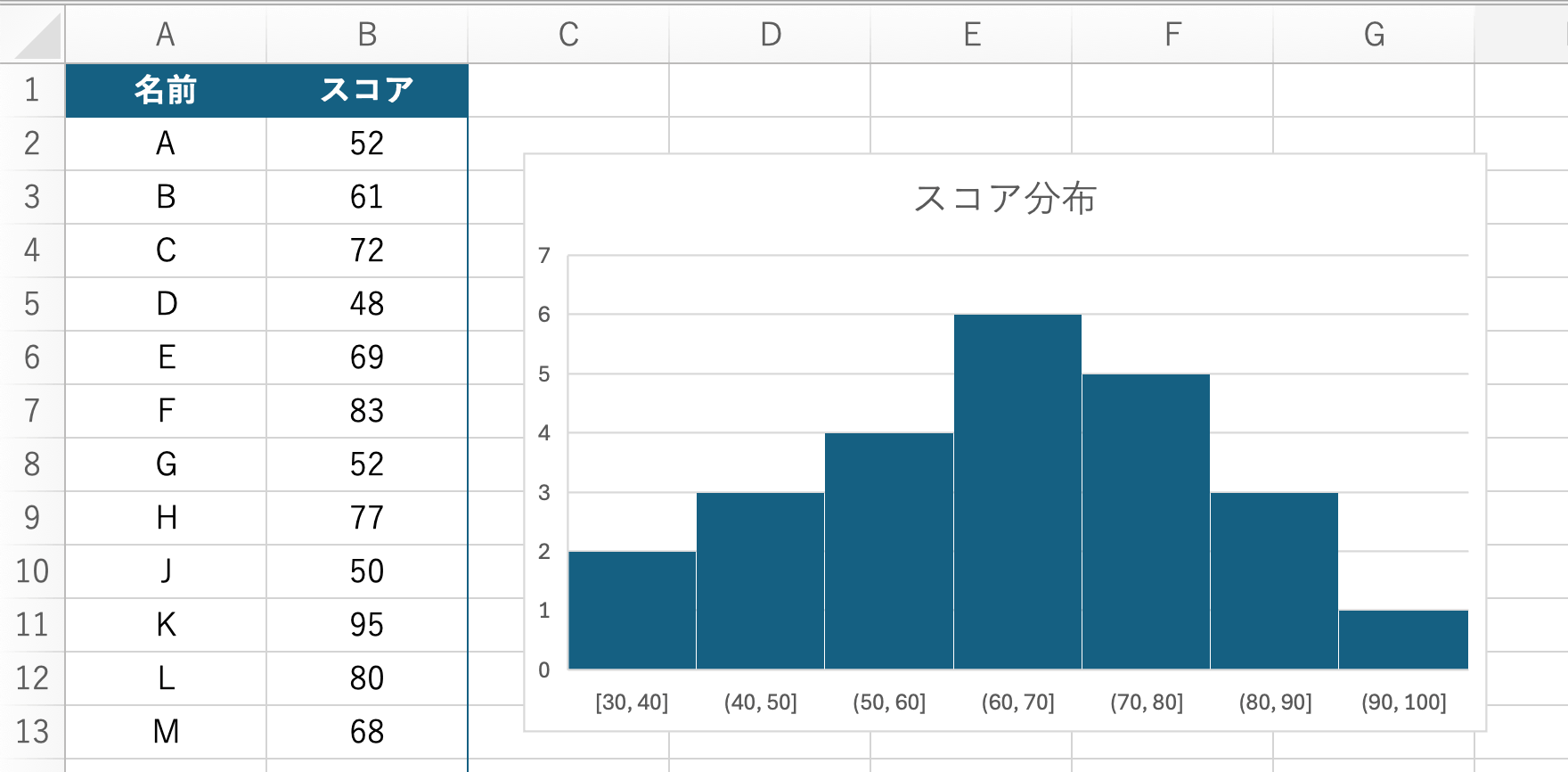The height and width of the screenshot is (772, 1568).
Task: Select column C header
Action: point(568,35)
